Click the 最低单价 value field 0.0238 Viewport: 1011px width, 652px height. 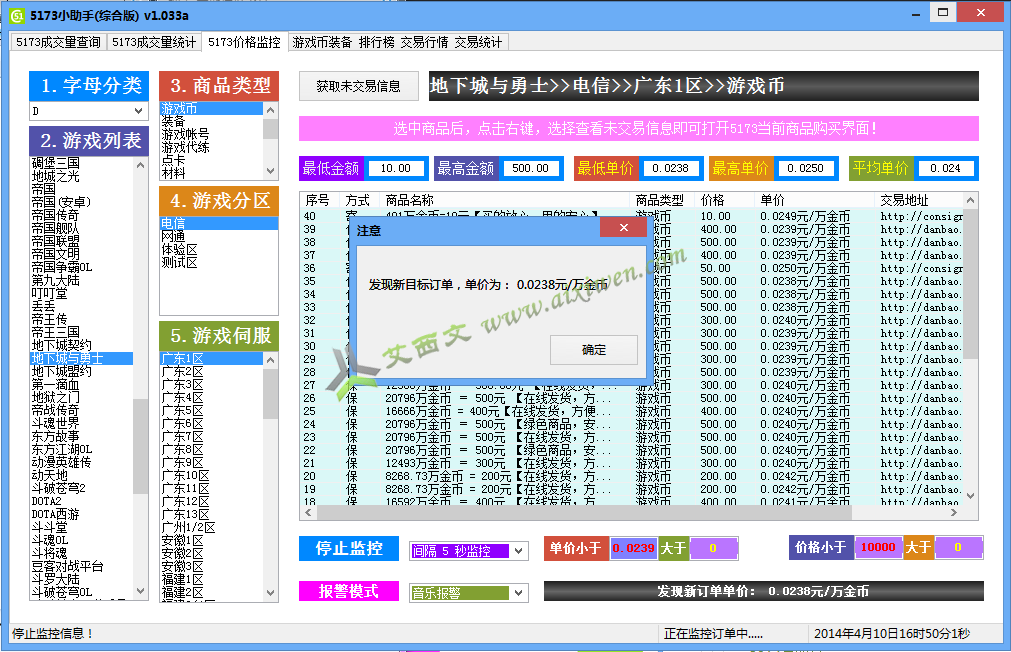tap(671, 168)
